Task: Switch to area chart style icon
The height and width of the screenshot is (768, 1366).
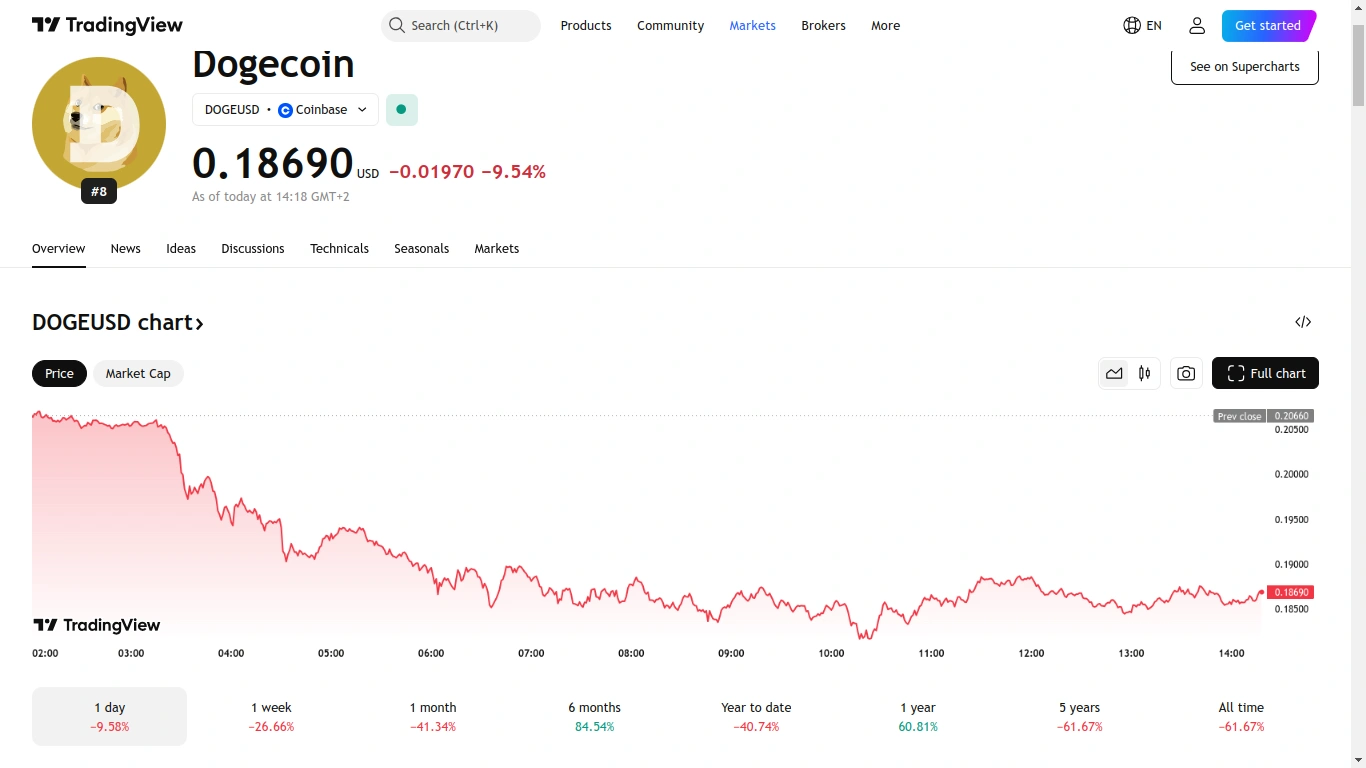Action: tap(1114, 374)
